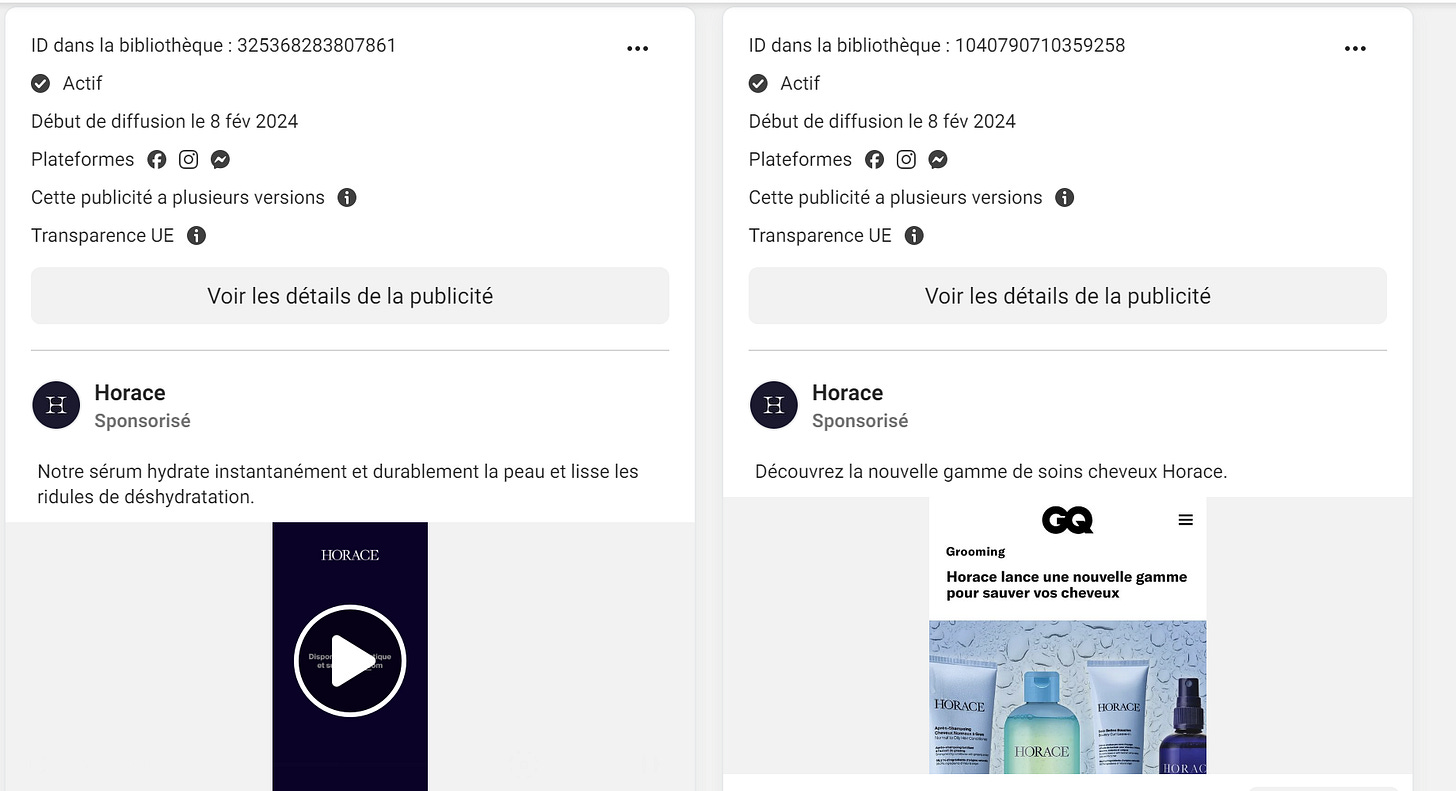
Task: Click the GQ logo in the ad creative
Action: (1067, 520)
